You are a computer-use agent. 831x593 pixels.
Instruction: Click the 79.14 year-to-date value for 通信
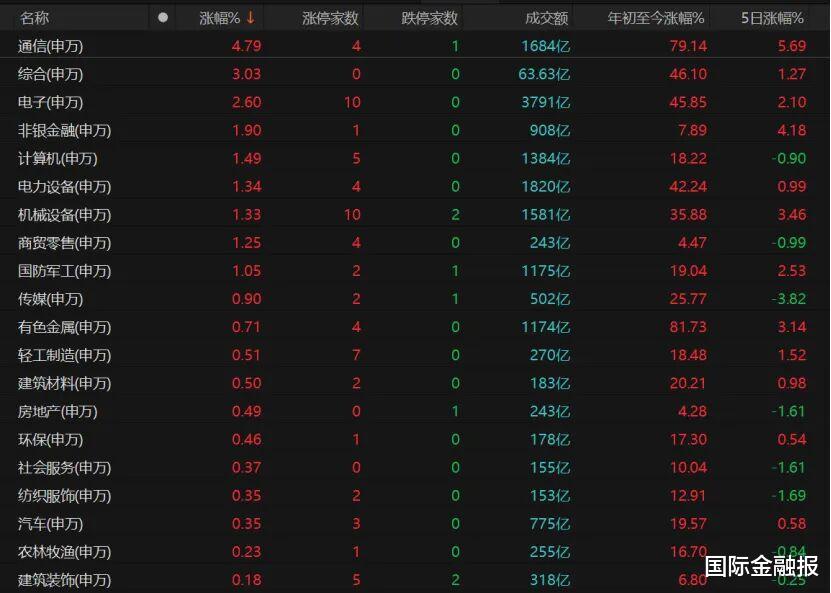[688, 46]
